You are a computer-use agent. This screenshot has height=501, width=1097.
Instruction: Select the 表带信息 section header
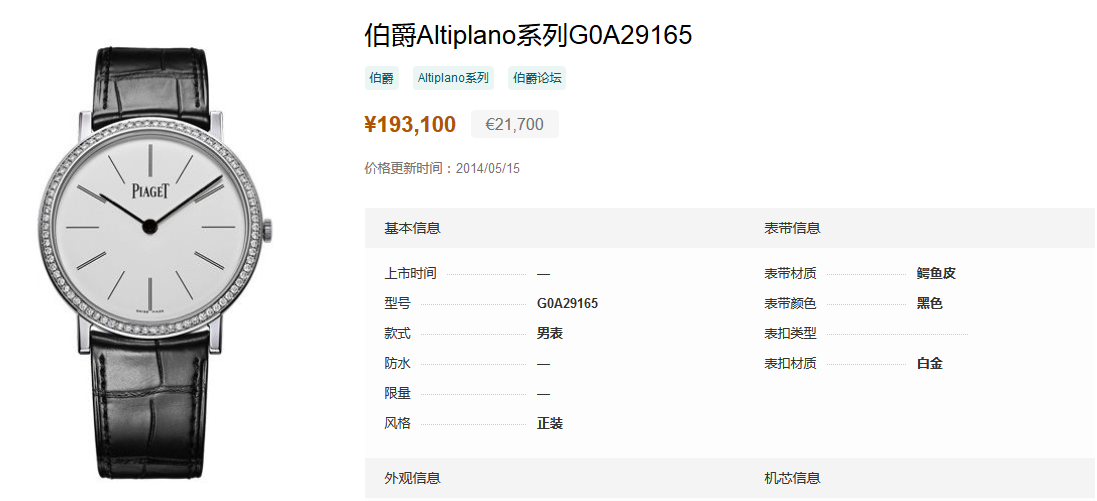pos(792,228)
